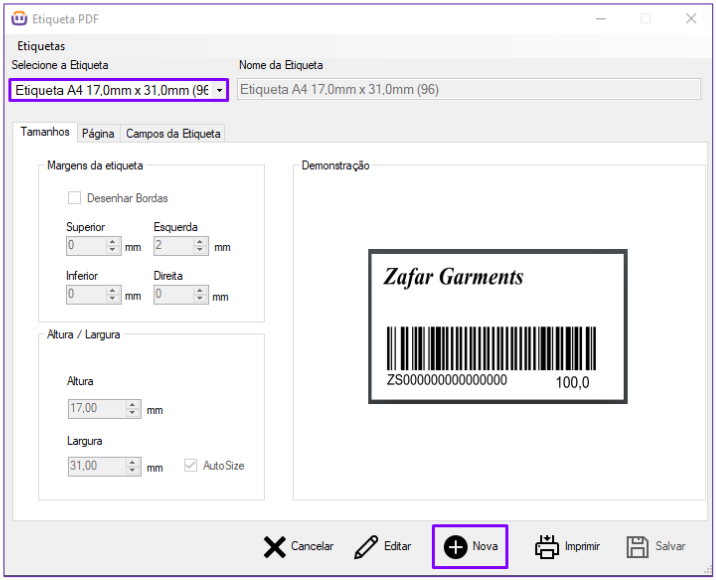Open the Campos da Etiqueta tab

pos(173,133)
